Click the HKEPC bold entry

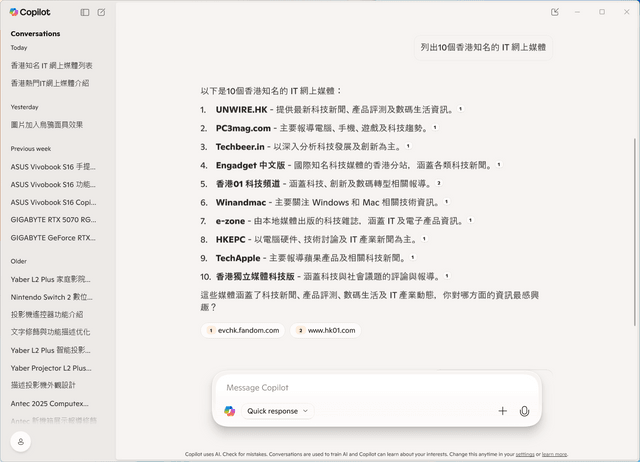(231, 240)
